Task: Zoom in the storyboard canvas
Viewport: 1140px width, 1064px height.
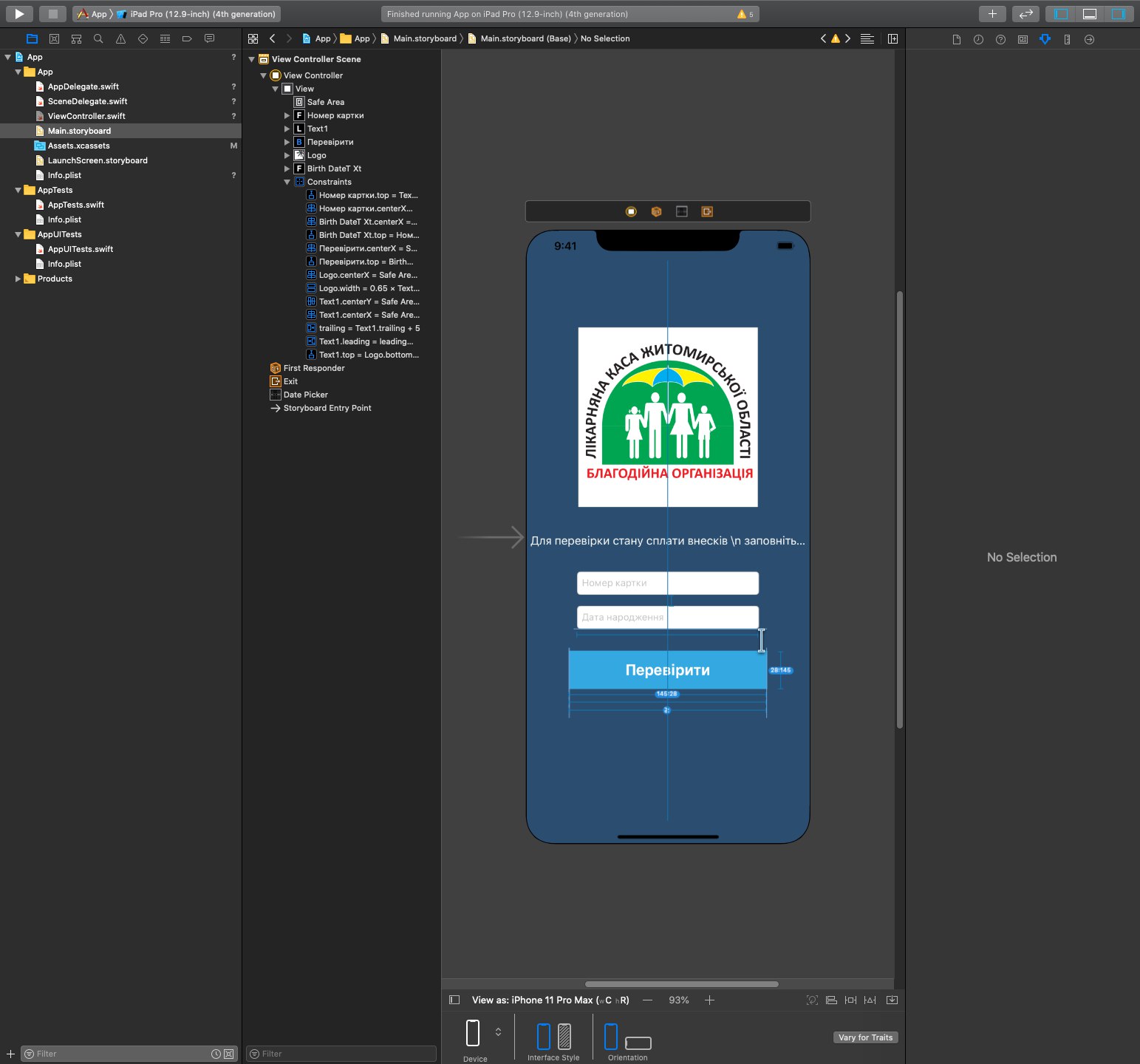Action: click(x=710, y=1000)
